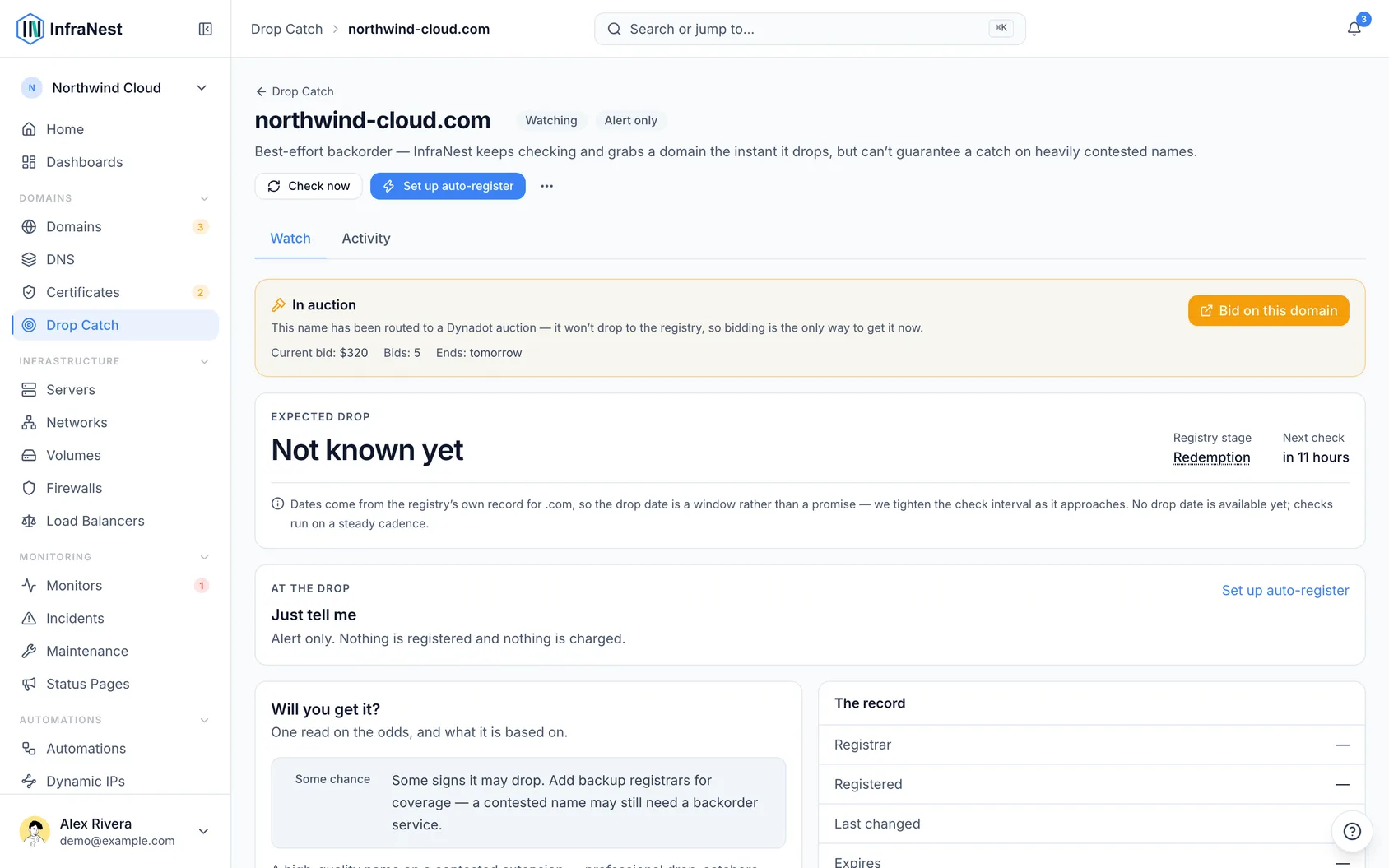Expand the Northwind Cloud workspace switcher
Viewport: 1389px width, 868px height.
(115, 88)
